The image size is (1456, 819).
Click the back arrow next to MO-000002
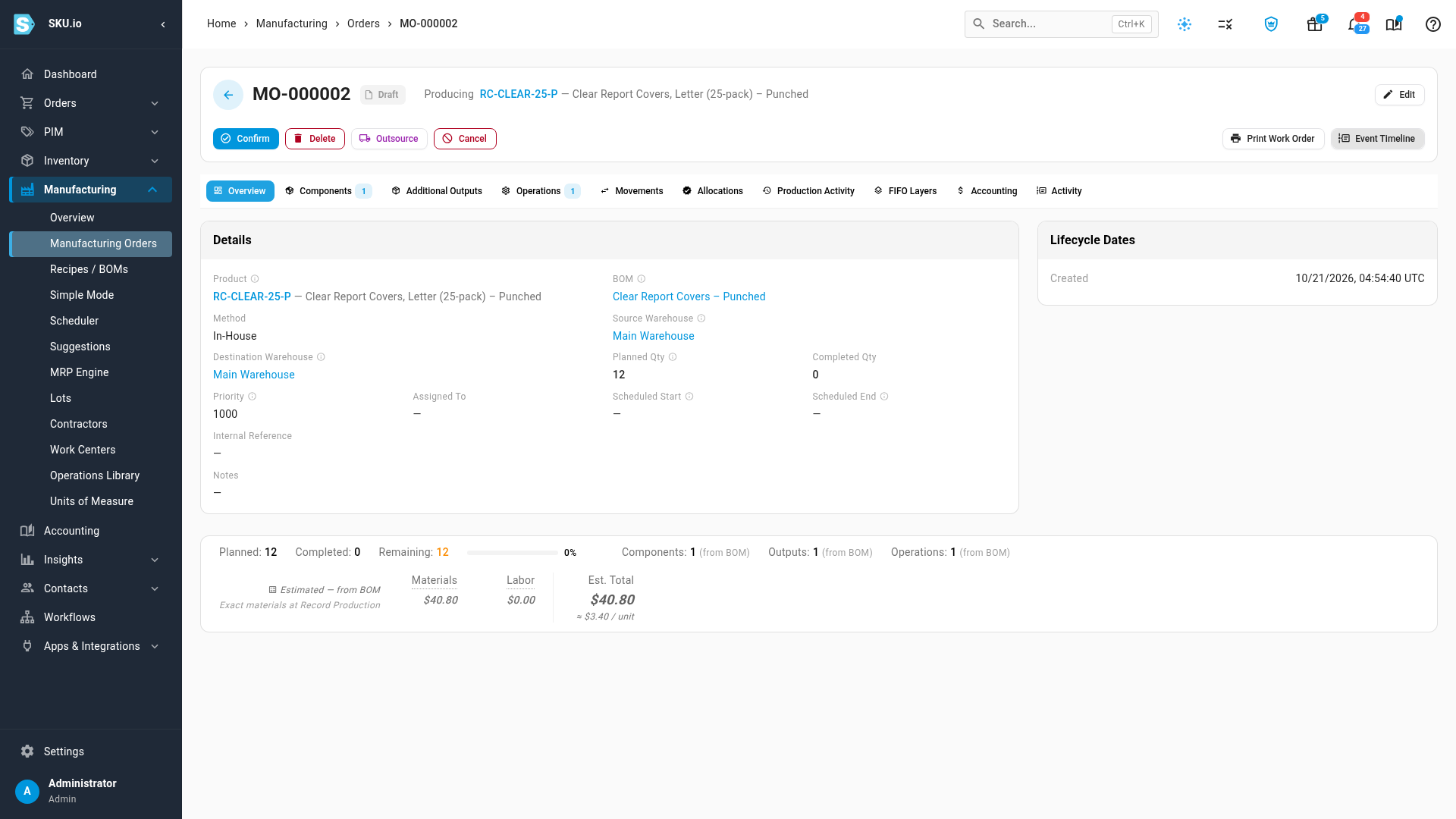click(228, 95)
